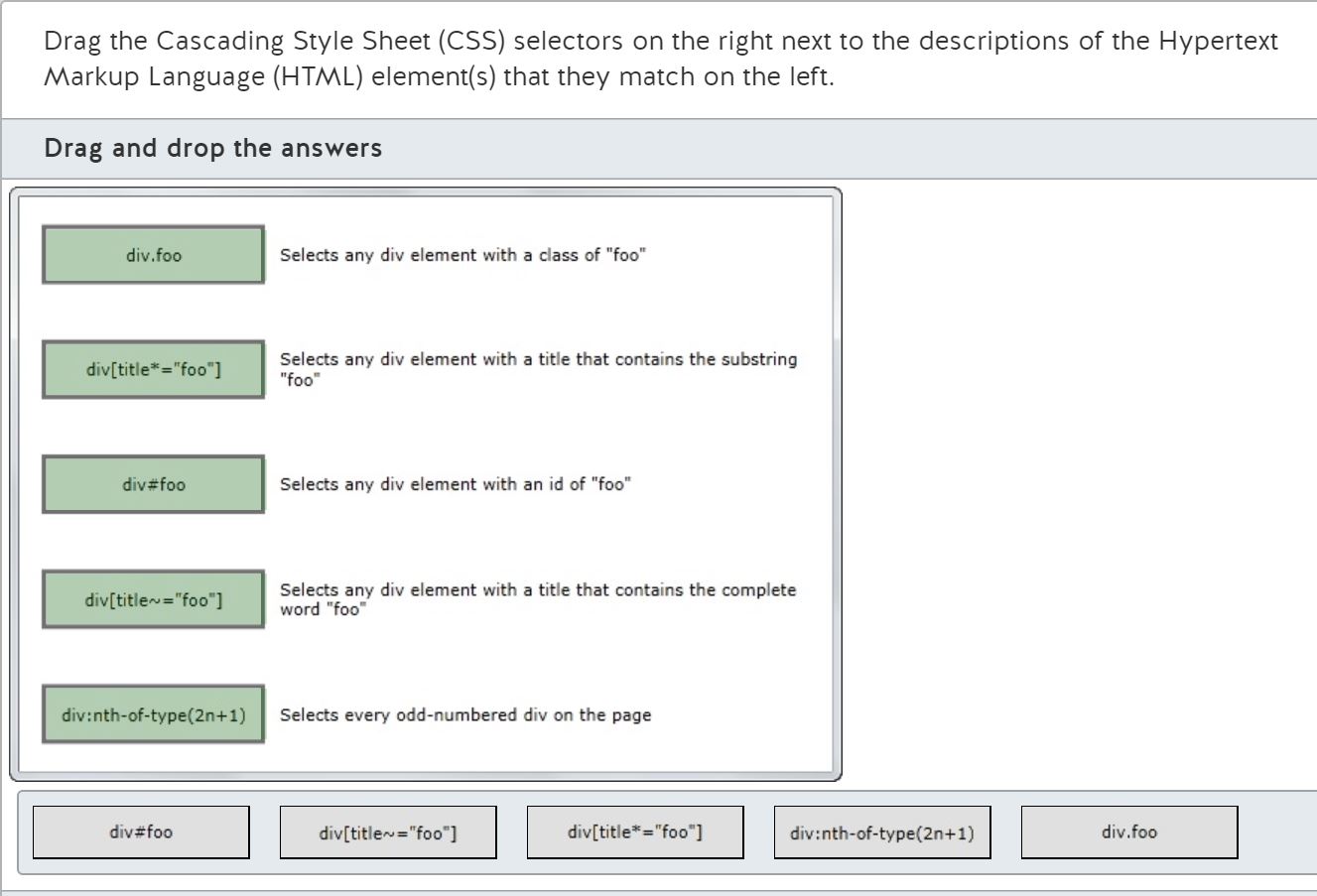The height and width of the screenshot is (896, 1317).
Task: Click the empty tray space right of gray div.foo
Action: 1277,832
